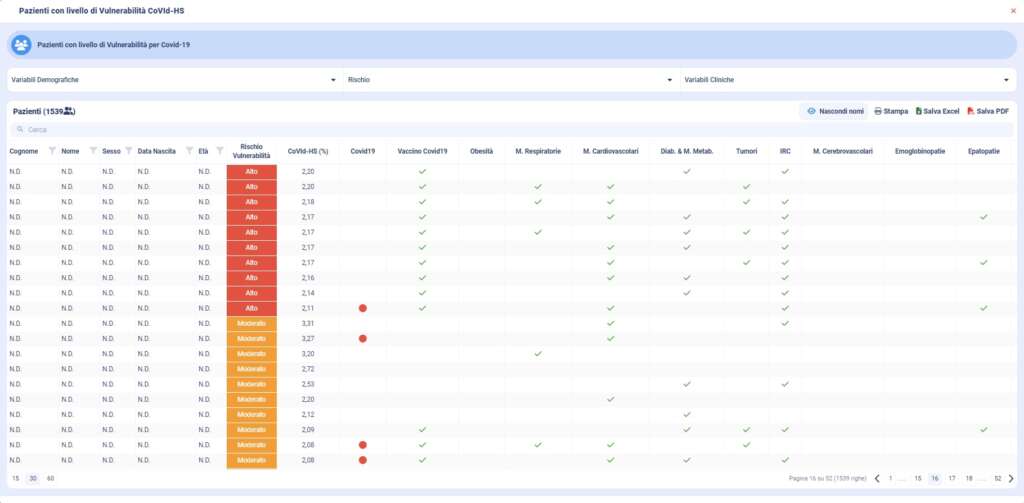Viewport: 1024px width, 503px height.
Task: Go to next page with right chevron
Action: (x=1011, y=479)
